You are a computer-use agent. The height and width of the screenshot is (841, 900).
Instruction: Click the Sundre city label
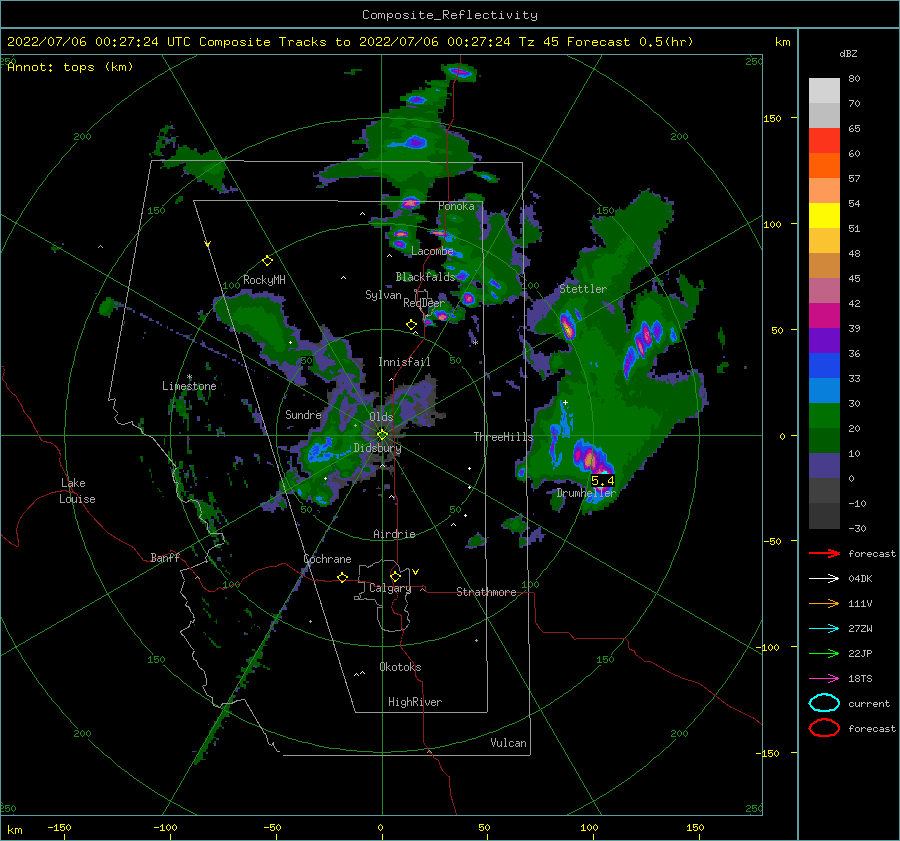[303, 414]
